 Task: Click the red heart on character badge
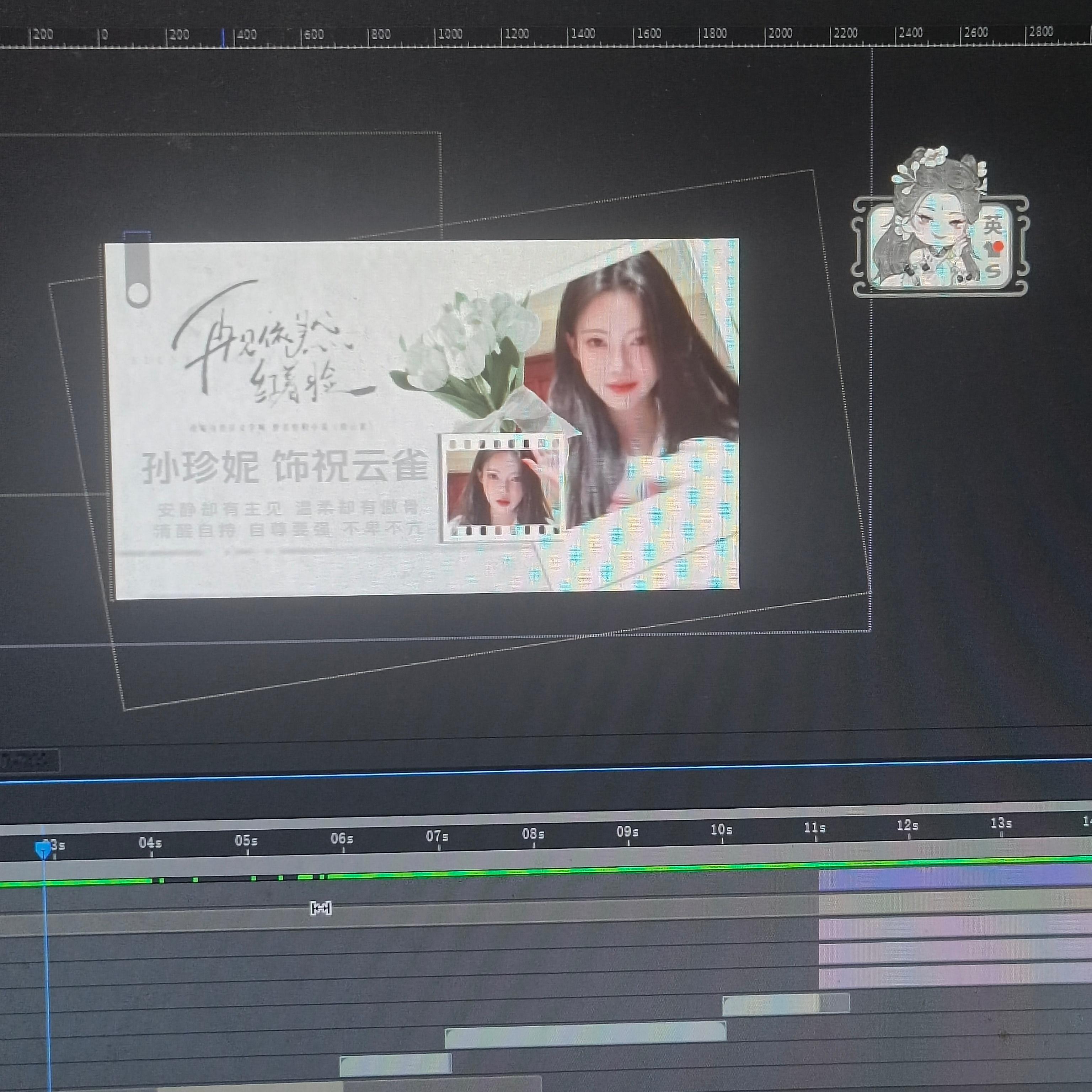(x=998, y=246)
